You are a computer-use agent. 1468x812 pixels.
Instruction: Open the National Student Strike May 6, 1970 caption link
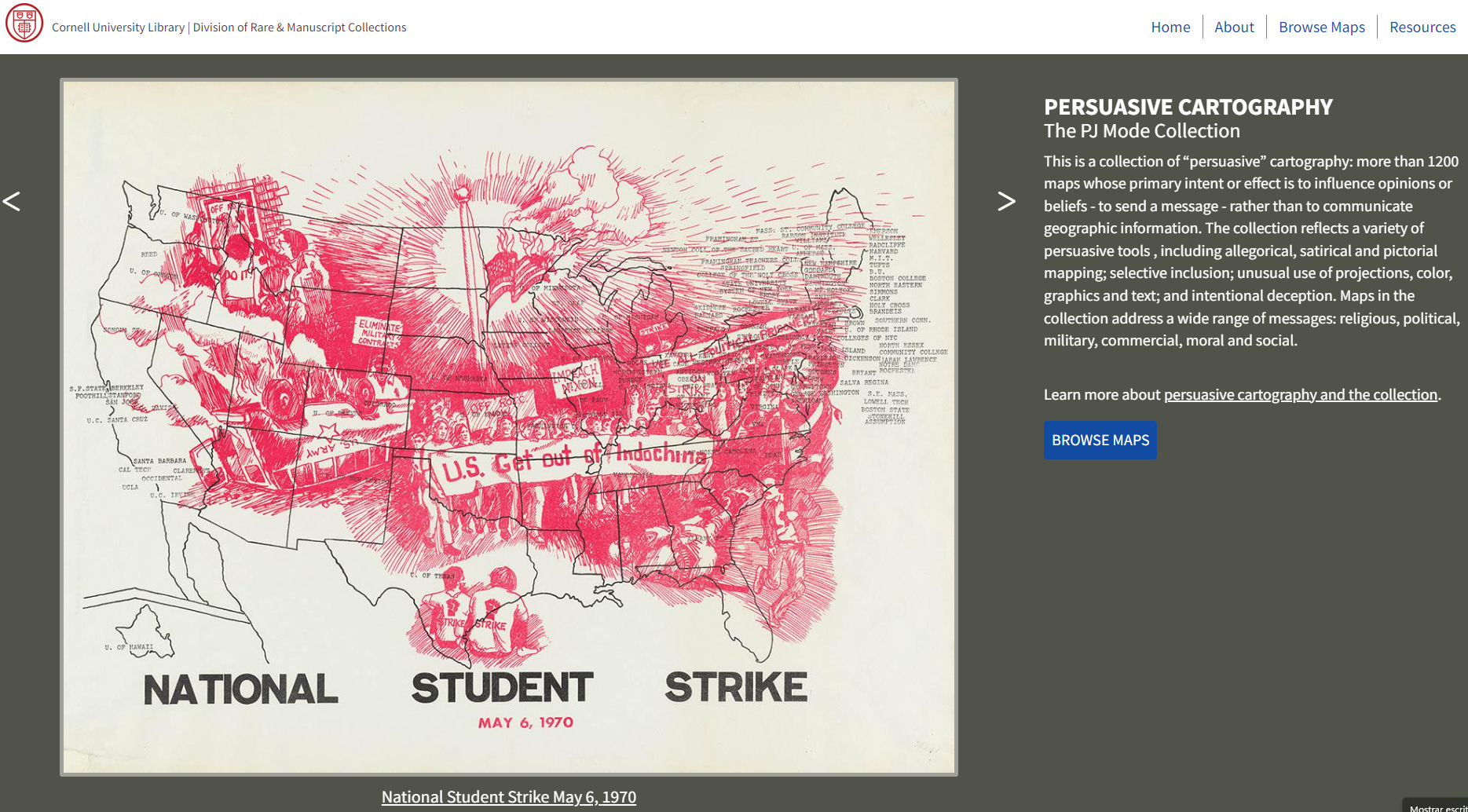click(509, 797)
